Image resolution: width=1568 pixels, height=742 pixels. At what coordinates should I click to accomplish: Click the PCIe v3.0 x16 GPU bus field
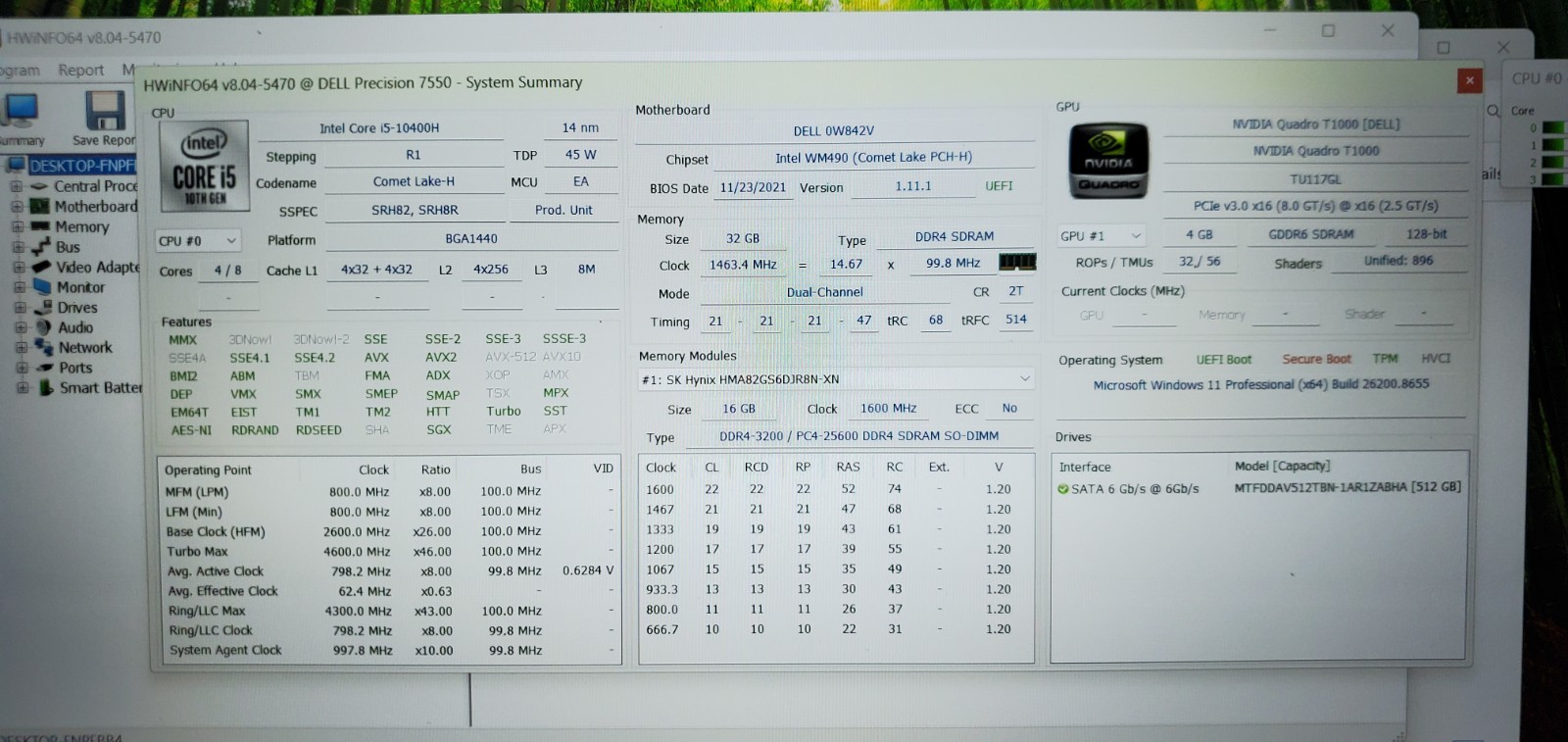(1315, 206)
